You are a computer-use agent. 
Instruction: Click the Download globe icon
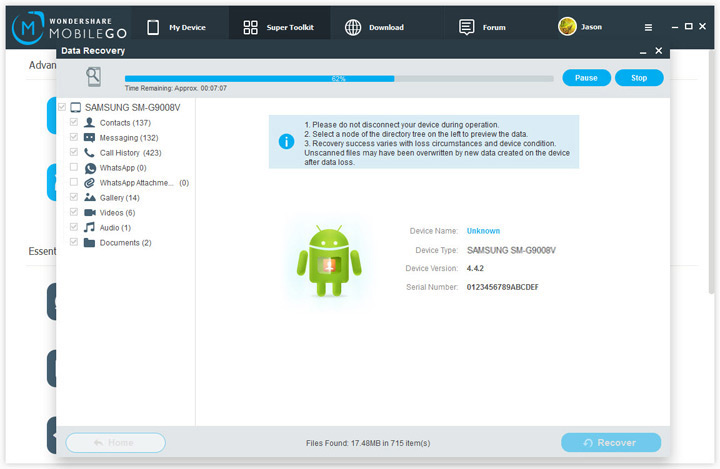coord(353,28)
